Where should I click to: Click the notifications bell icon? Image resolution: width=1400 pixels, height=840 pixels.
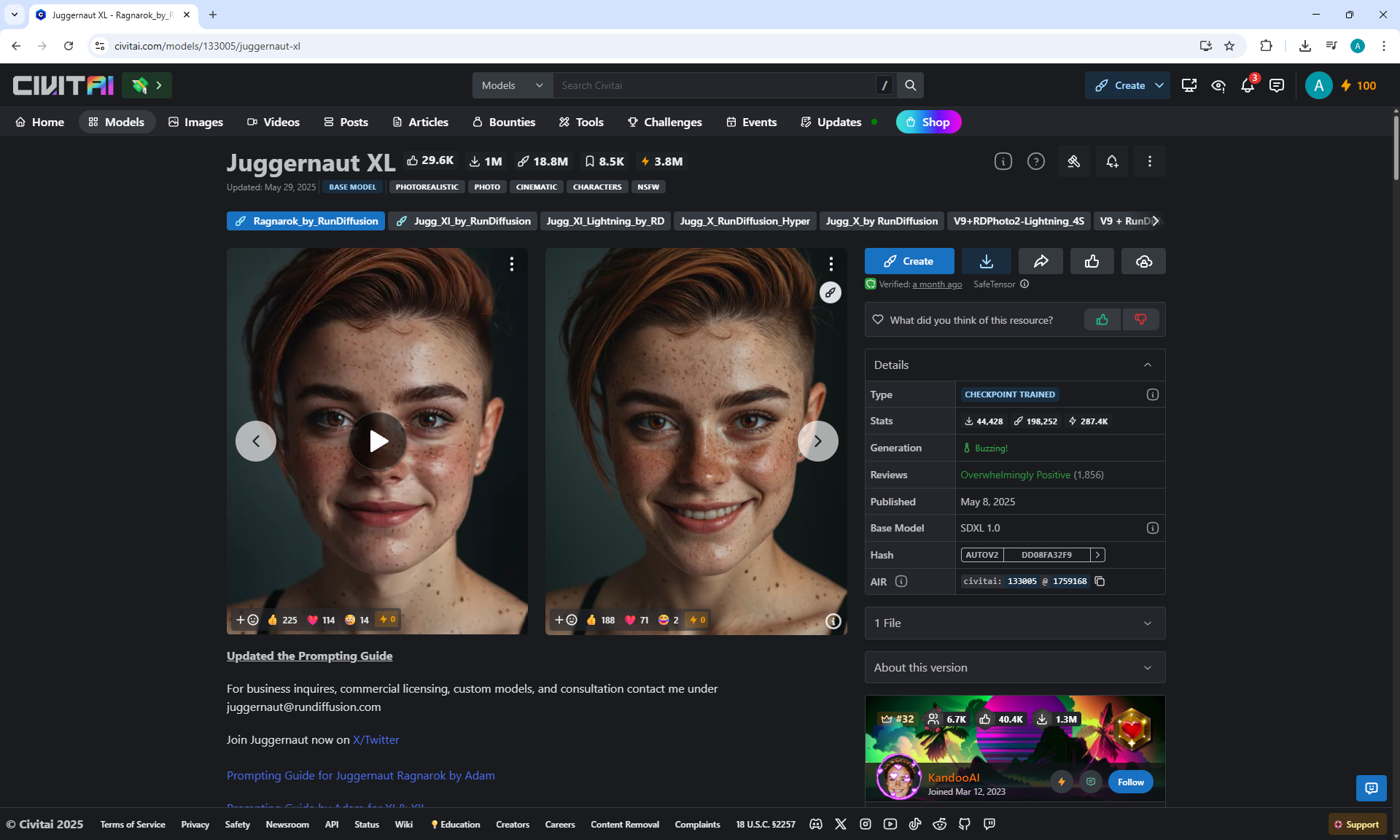1247,86
